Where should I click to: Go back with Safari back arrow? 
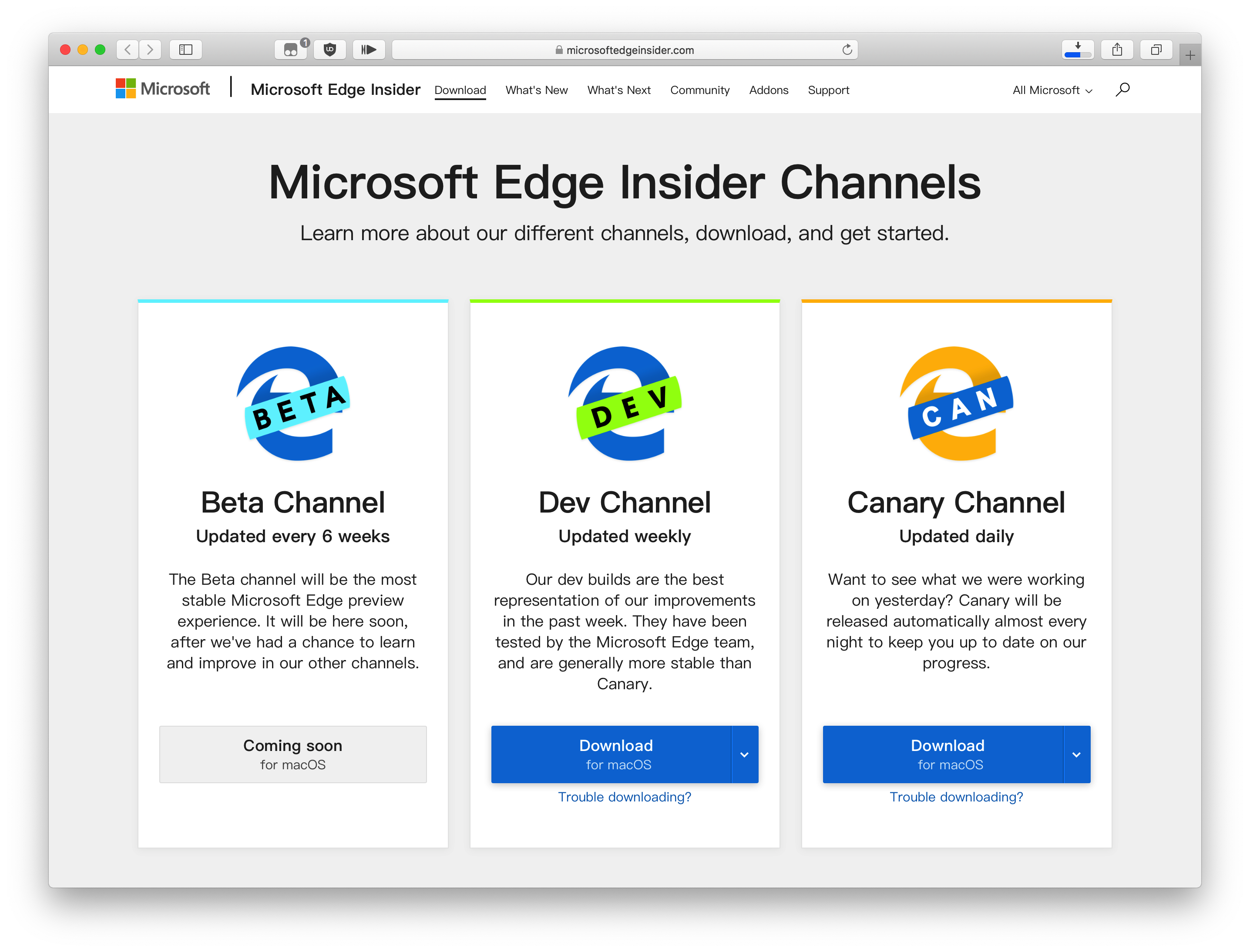(128, 50)
